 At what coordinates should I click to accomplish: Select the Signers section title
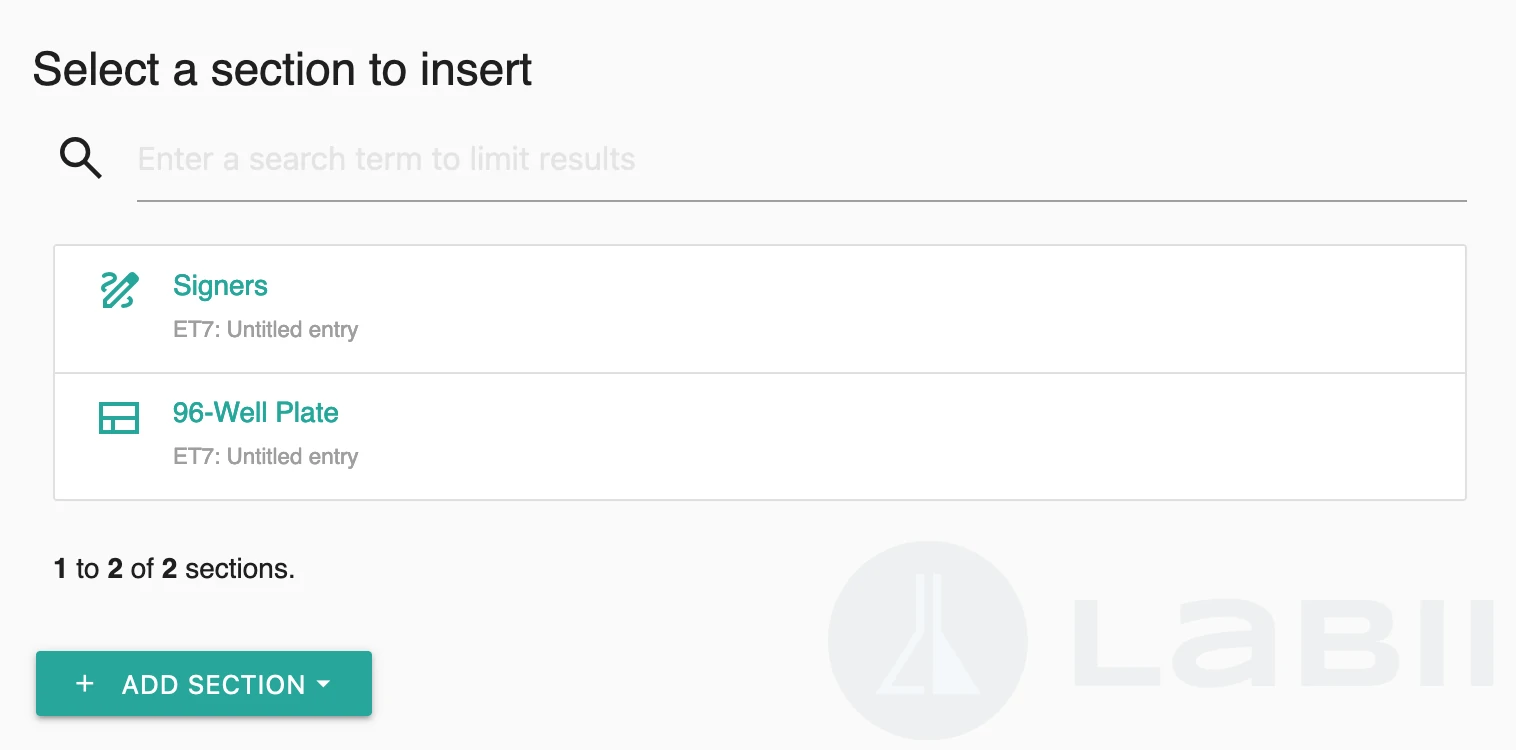220,286
